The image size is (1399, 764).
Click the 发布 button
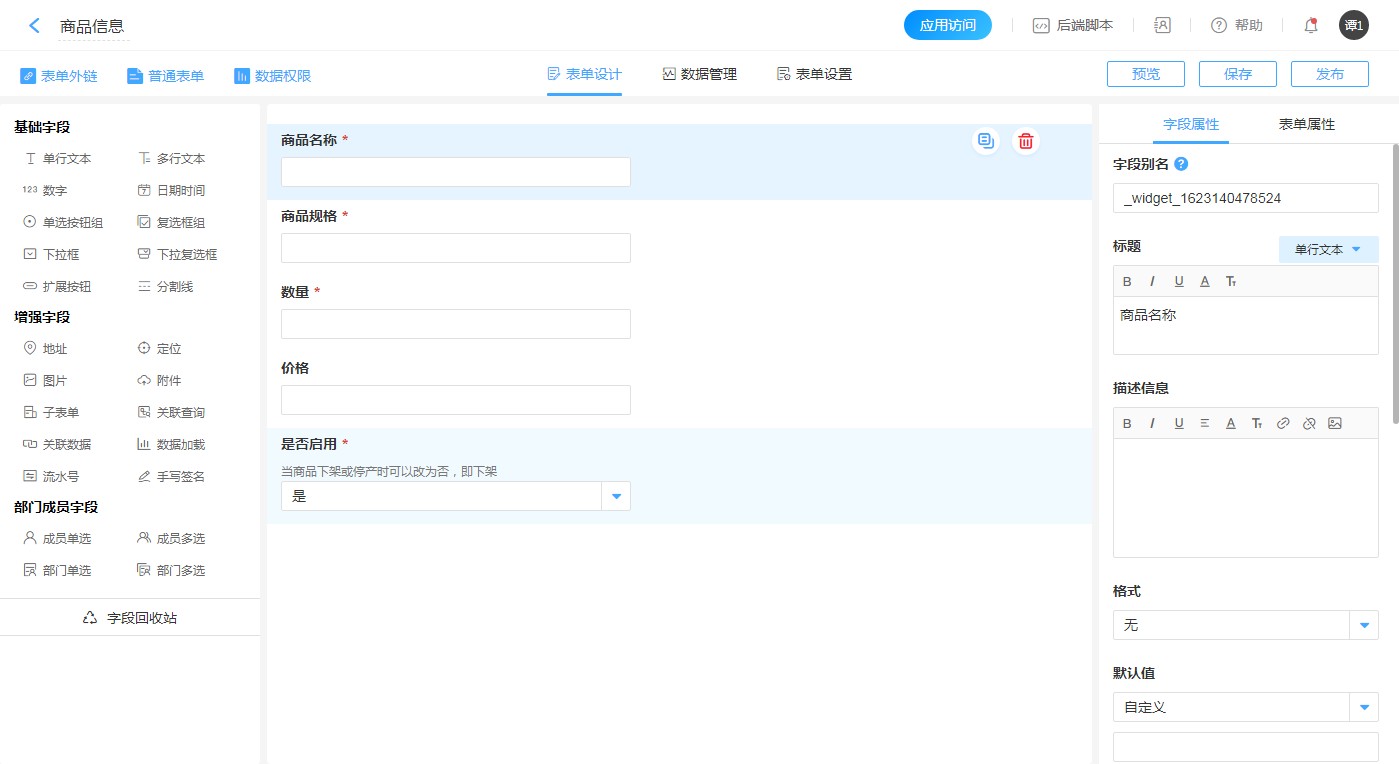[1329, 74]
